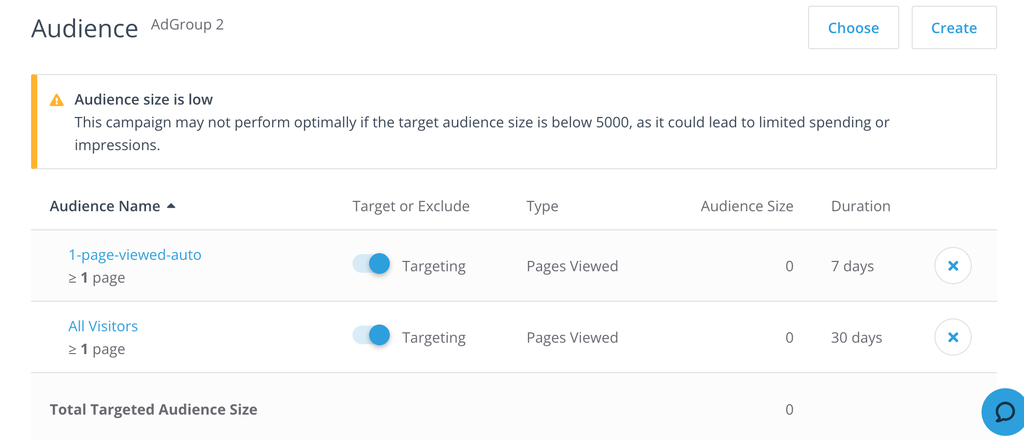Remove the 1-page-viewed-auto audience with X icon

pyautogui.click(x=953, y=266)
